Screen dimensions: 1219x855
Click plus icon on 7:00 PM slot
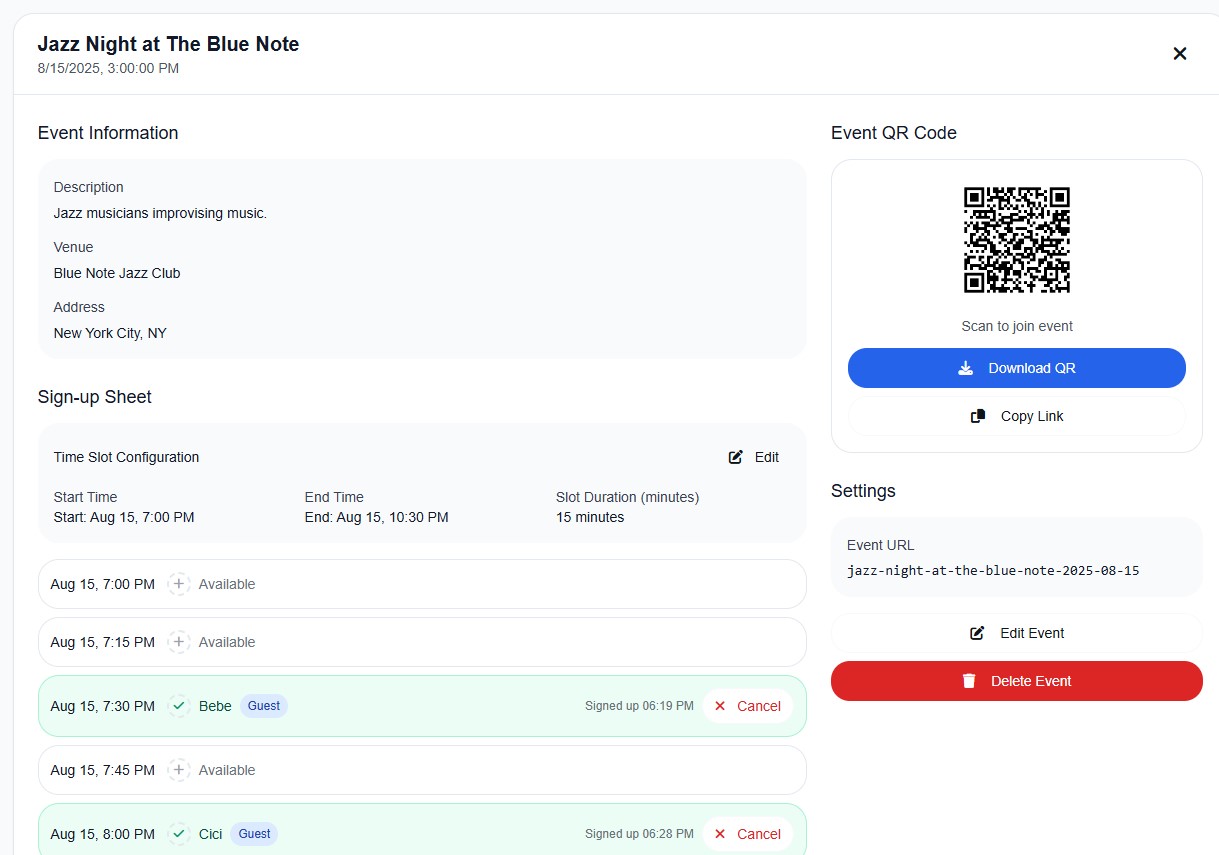click(x=179, y=584)
